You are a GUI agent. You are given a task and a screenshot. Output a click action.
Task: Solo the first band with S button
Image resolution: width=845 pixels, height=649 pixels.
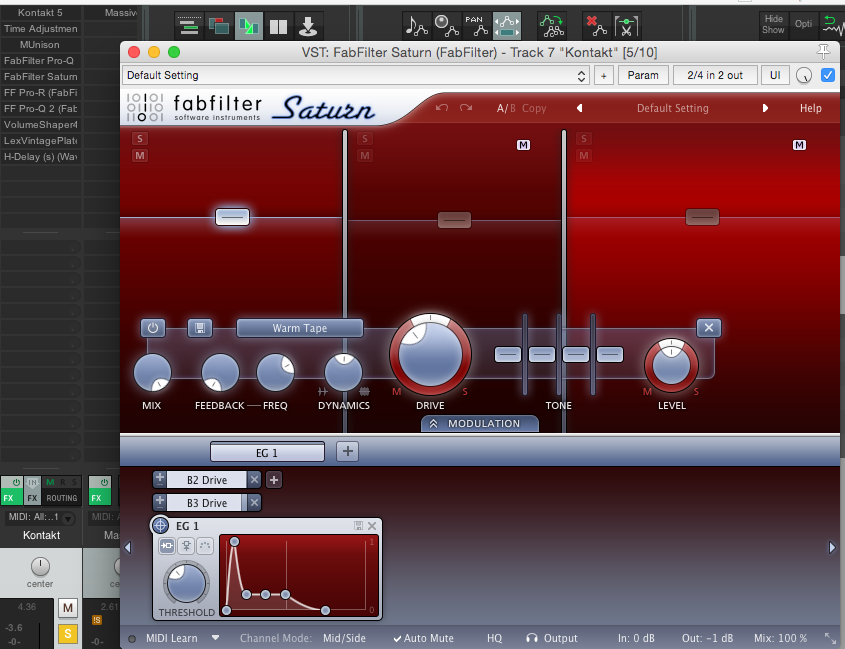pyautogui.click(x=140, y=139)
